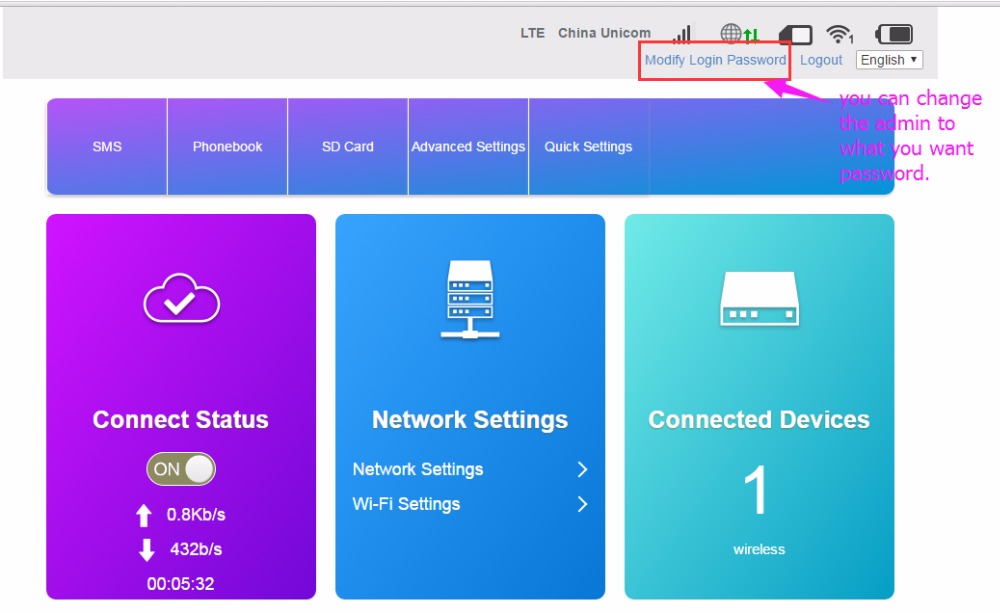Click the signal strength bars icon
This screenshot has width=1000, height=613.
pos(682,34)
